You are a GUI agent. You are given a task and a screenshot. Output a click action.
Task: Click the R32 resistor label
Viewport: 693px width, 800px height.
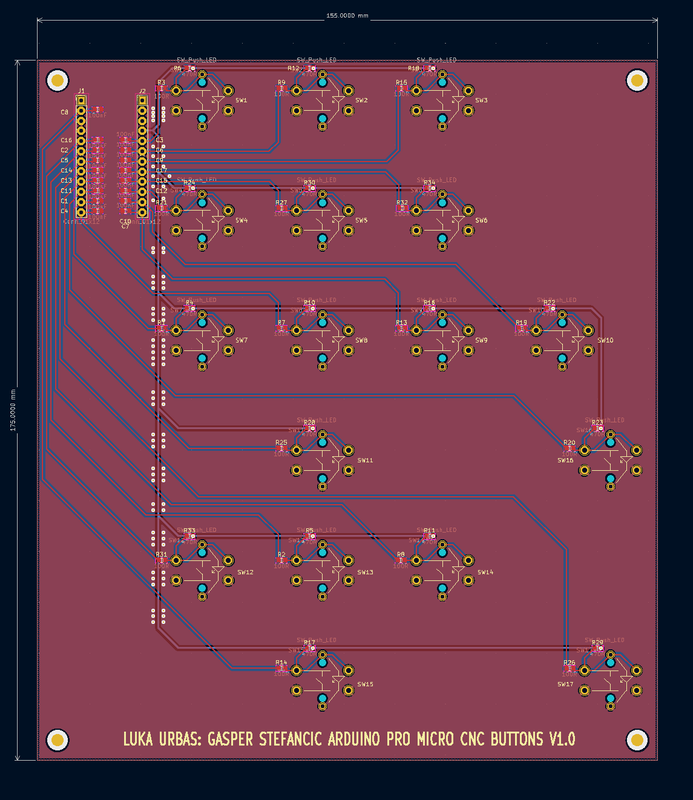click(x=402, y=203)
